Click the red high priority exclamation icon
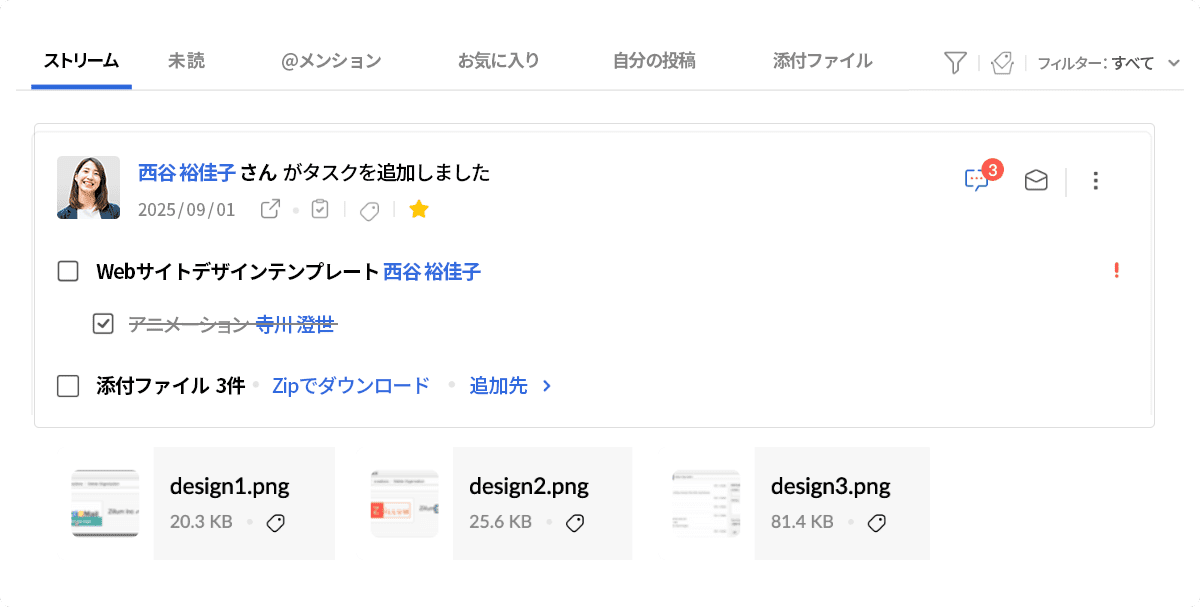Screen dimensions: 1200x607 (x=1117, y=270)
